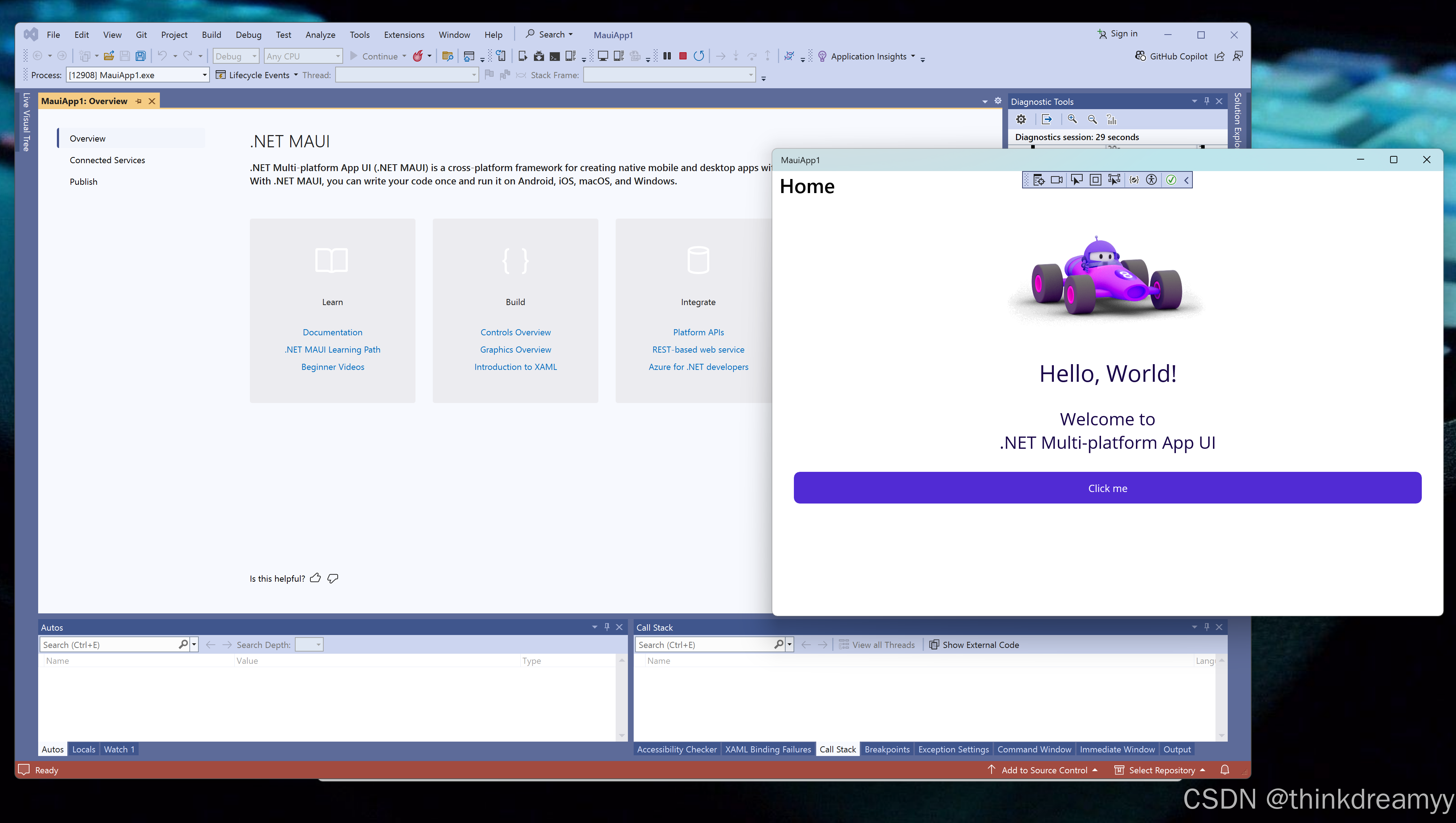Open Stack Frame dropdown

(669, 75)
